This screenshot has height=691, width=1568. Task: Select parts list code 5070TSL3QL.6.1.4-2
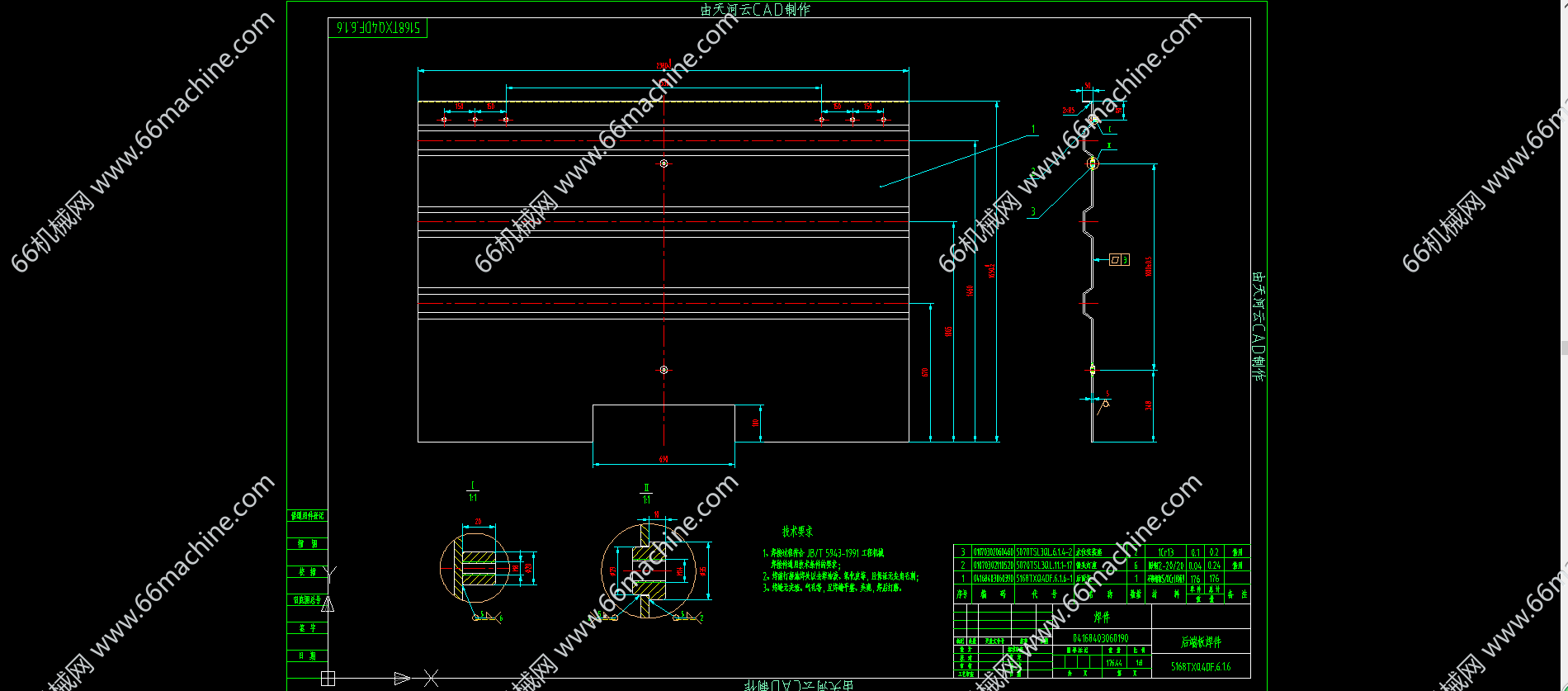tap(1044, 552)
